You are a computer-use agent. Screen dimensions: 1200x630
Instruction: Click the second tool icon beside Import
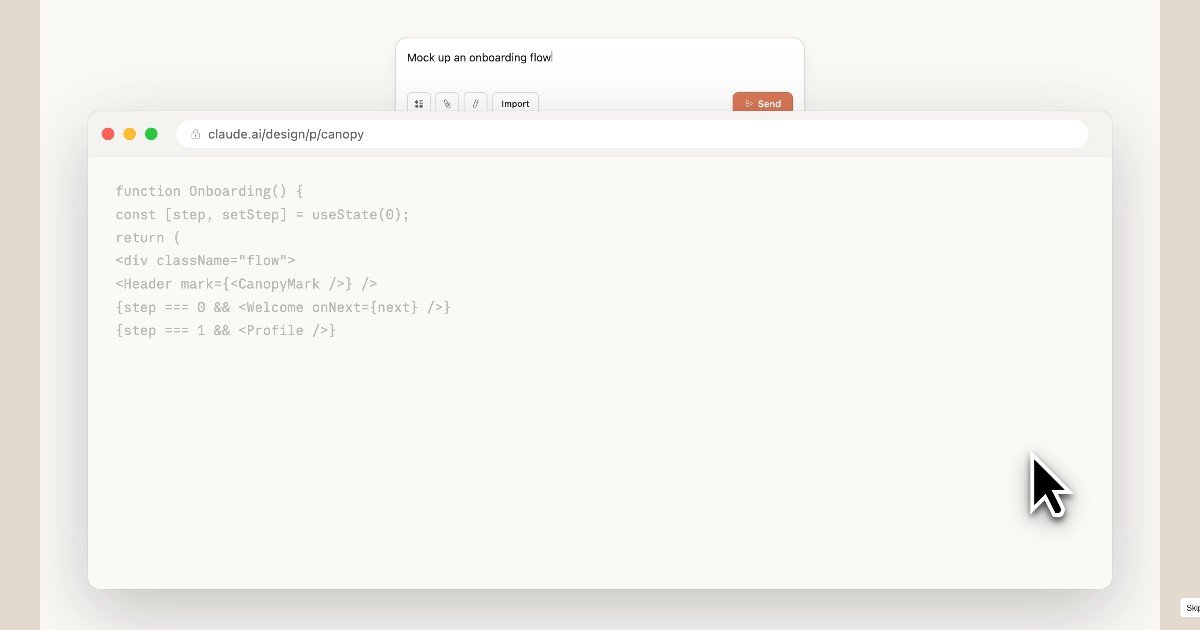click(447, 103)
